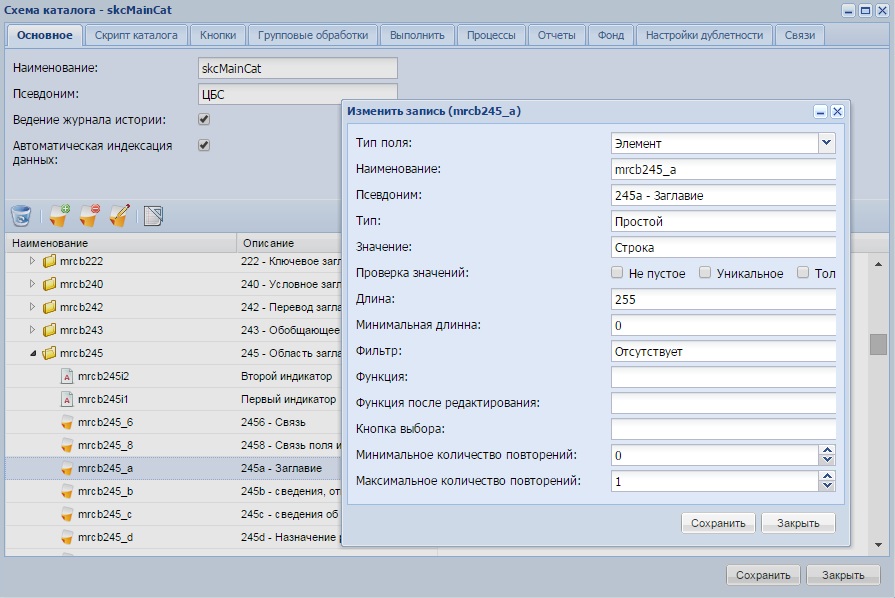Expand the mrcb240 tree node
895x598 pixels.
coord(32,284)
